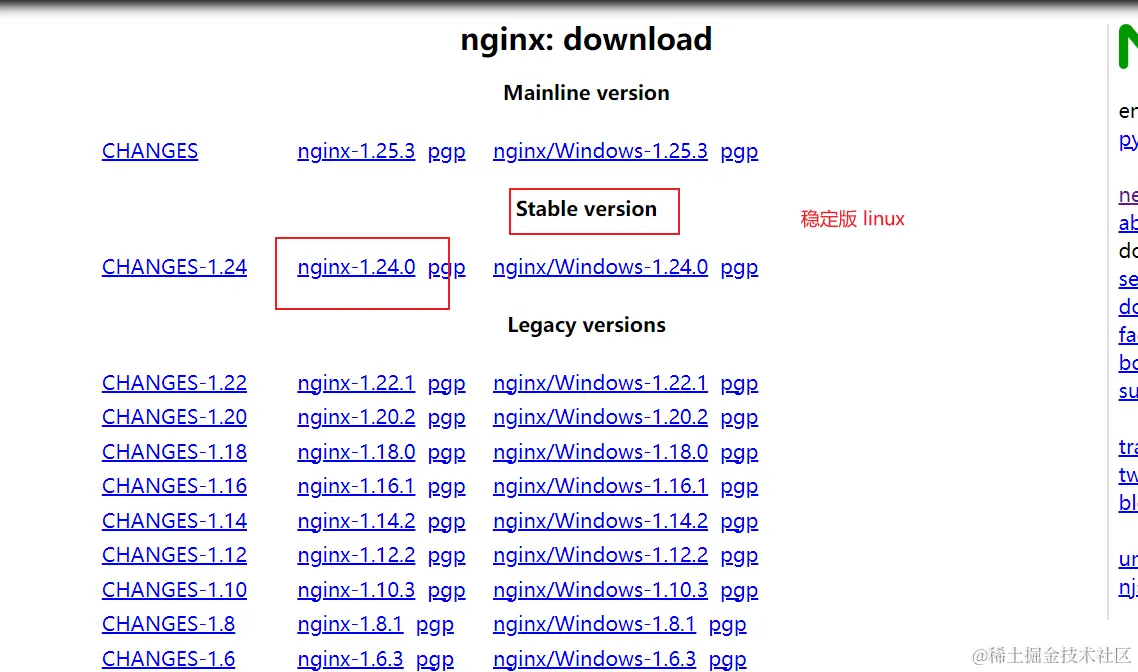
Task: Download nginx/Windows-1.14.2
Action: tap(600, 520)
